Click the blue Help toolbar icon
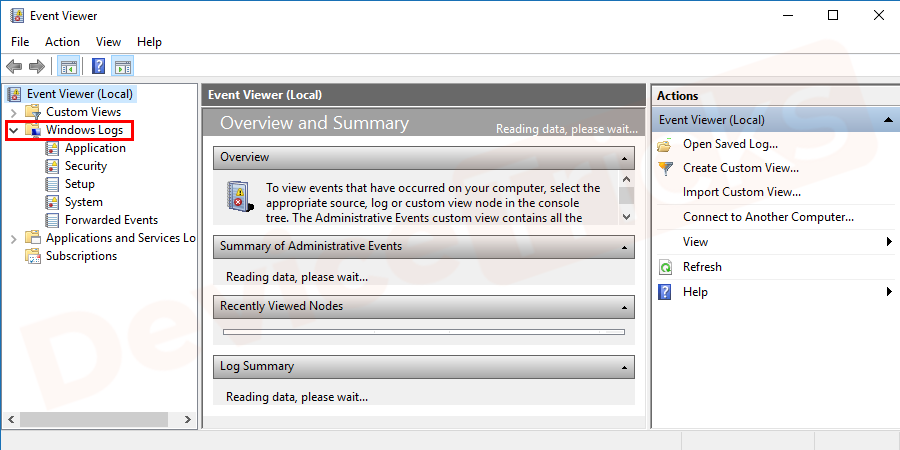 [98, 67]
